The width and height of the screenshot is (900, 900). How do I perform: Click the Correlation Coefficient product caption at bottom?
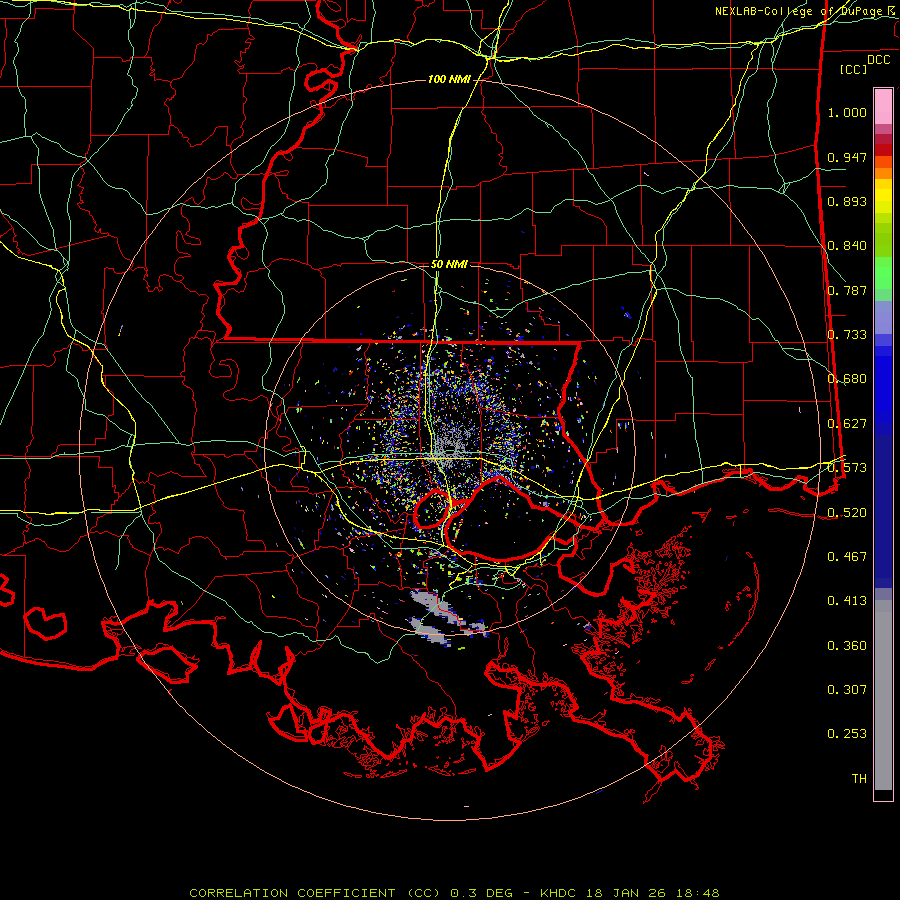tap(454, 893)
